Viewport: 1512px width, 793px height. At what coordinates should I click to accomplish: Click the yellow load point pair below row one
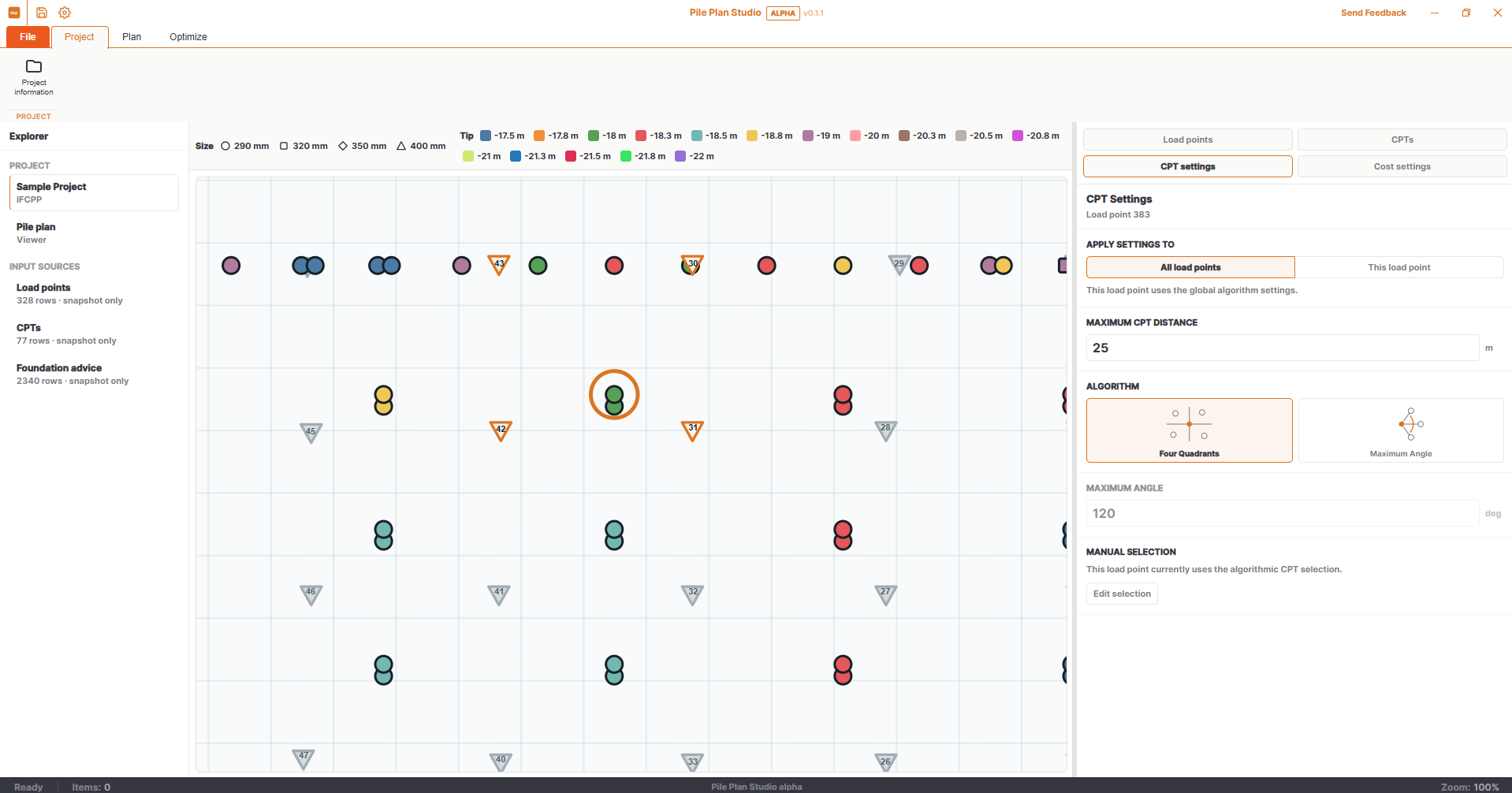pos(383,400)
